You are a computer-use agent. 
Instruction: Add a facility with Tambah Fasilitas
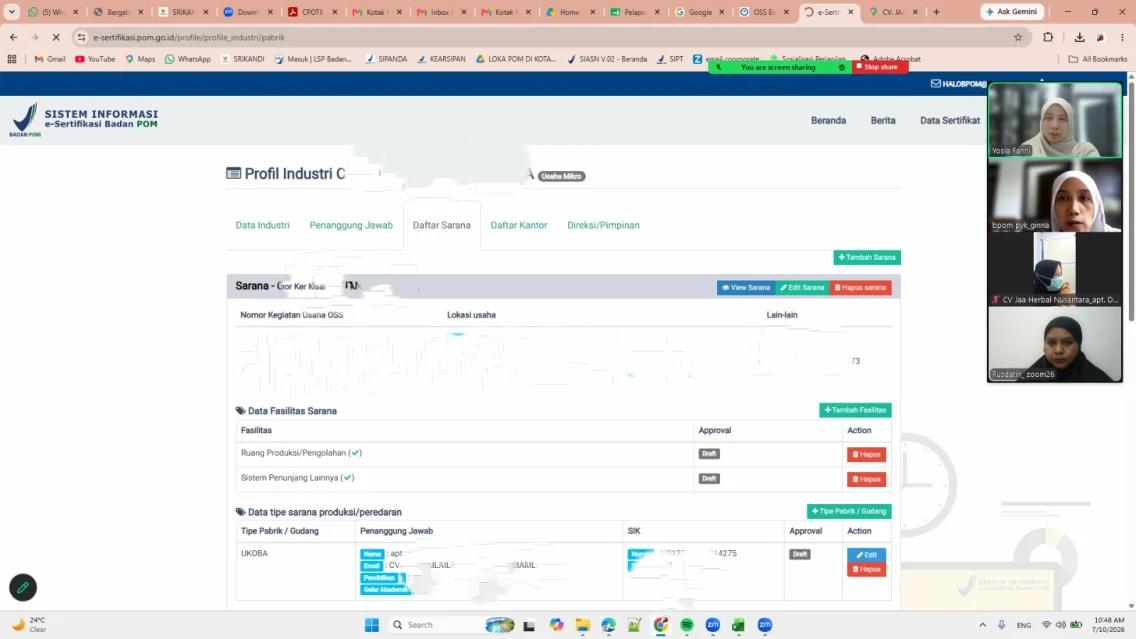(x=855, y=410)
